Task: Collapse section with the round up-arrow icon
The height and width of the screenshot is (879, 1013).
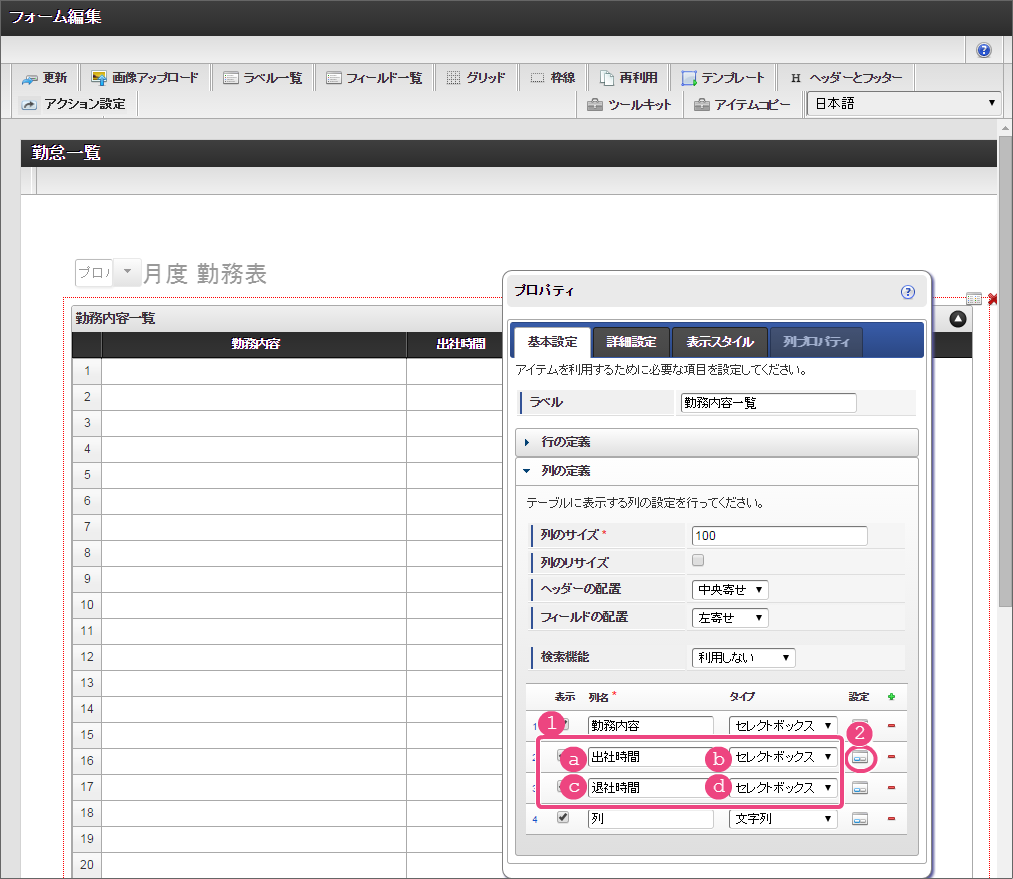Action: (958, 319)
